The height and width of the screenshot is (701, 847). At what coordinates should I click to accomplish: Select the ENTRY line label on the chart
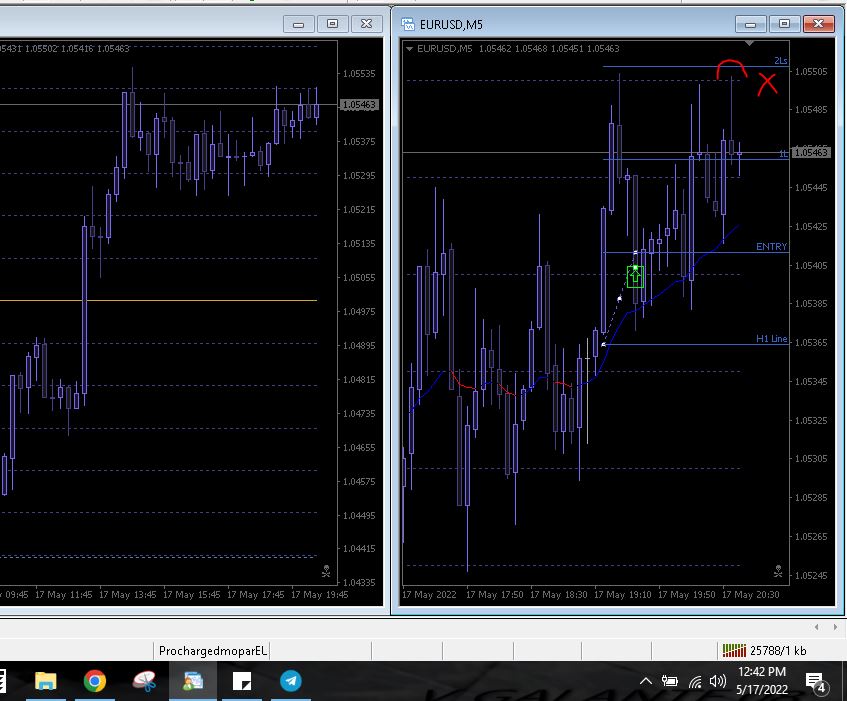tap(771, 247)
